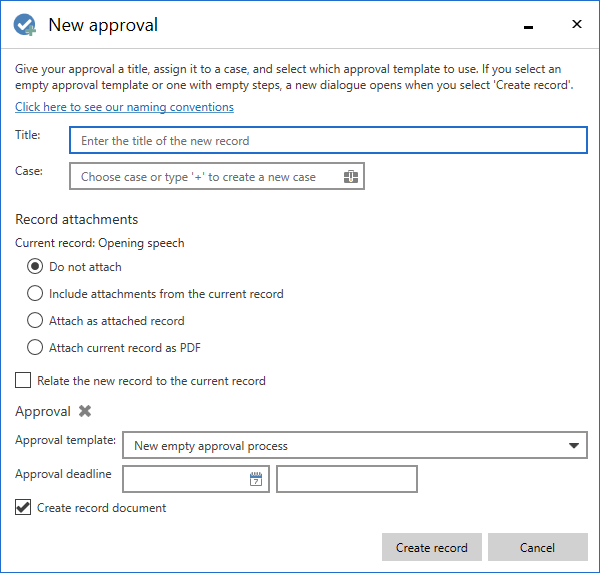Viewport: 600px width, 573px height.
Task: Minimize the New approval dialog
Action: click(x=528, y=27)
